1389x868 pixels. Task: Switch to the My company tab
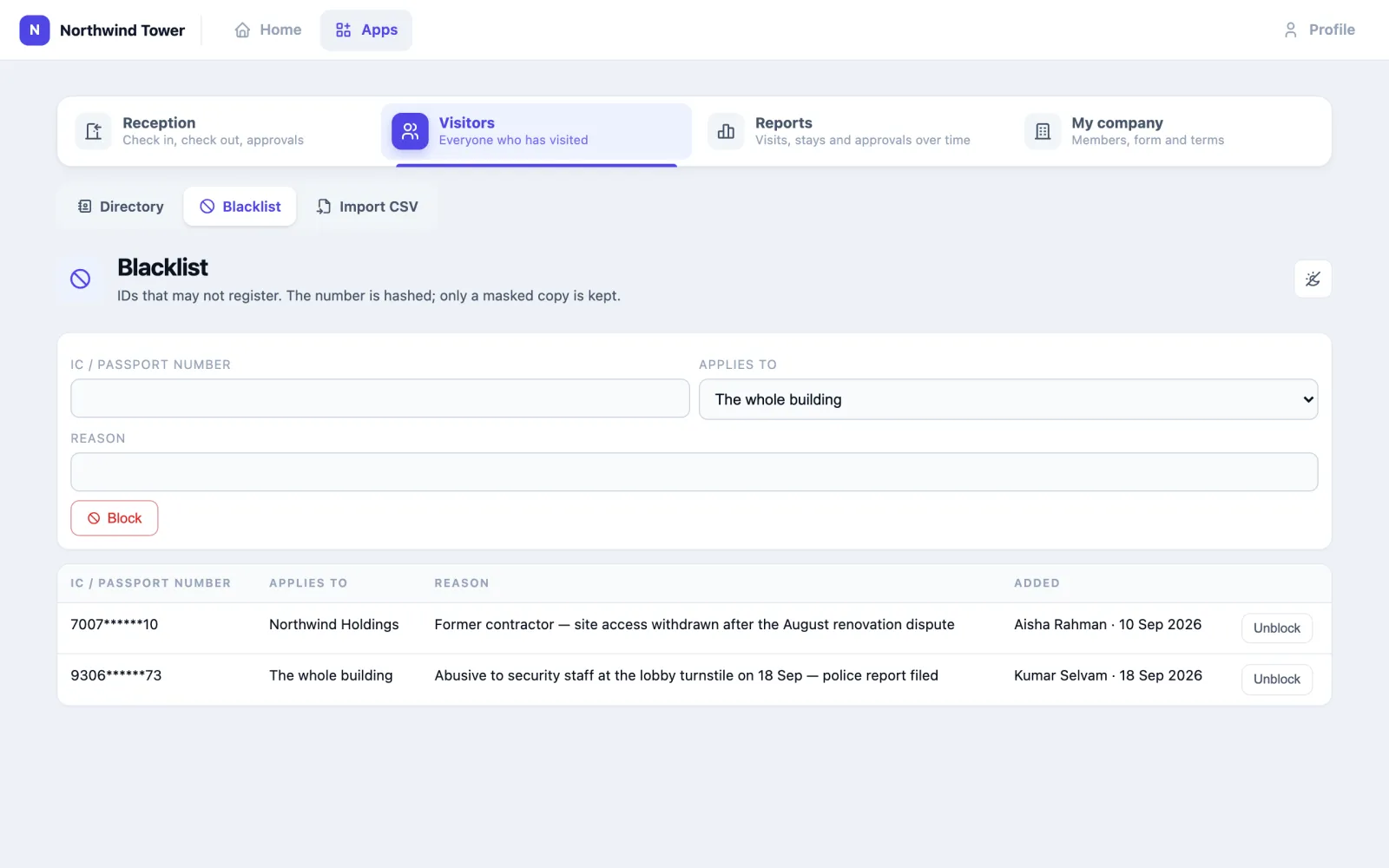pos(1168,131)
